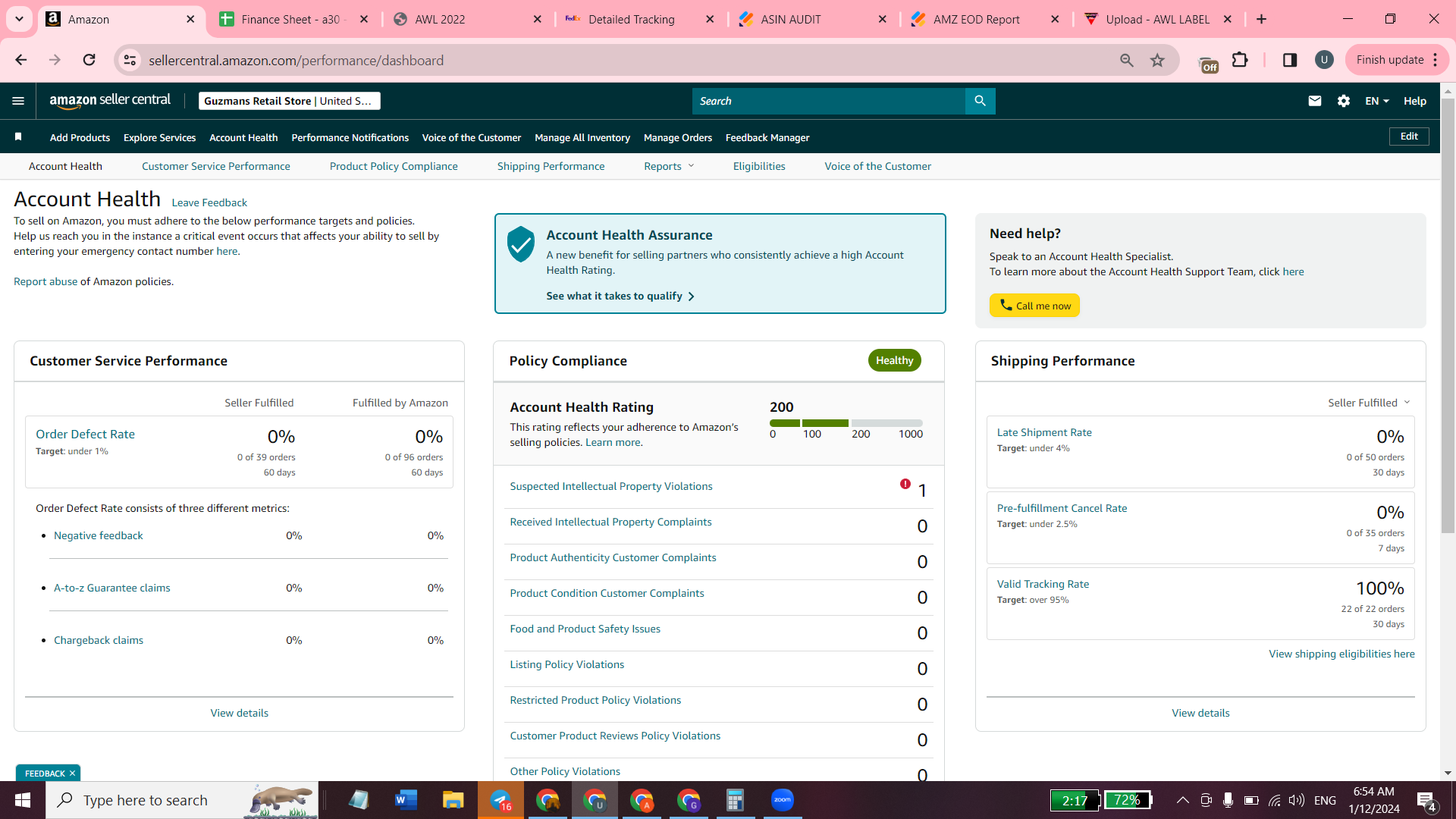Click the Call me now button

pyautogui.click(x=1034, y=305)
